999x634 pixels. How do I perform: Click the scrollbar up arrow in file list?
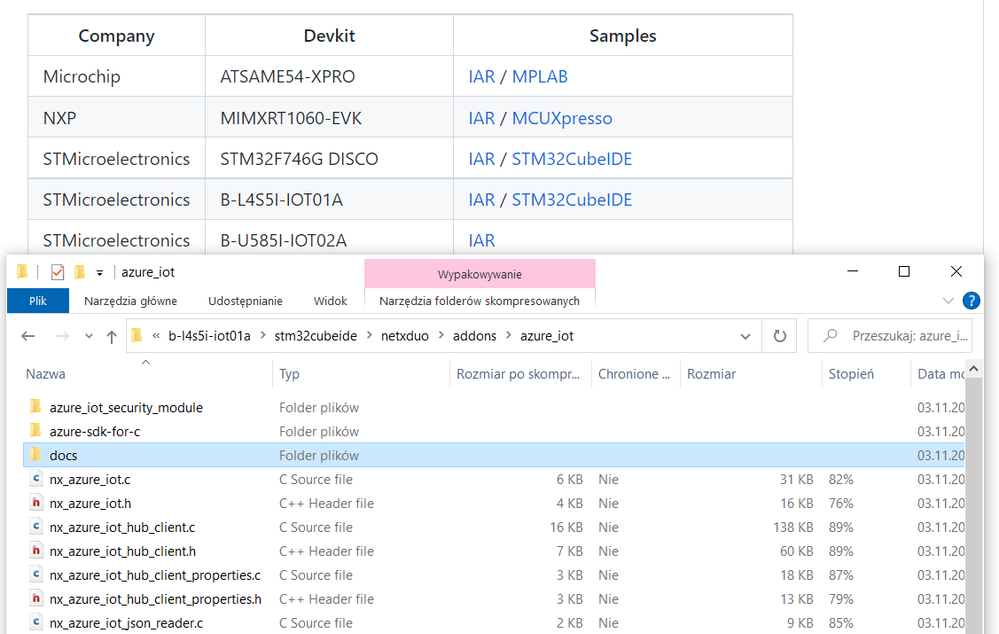pyautogui.click(x=974, y=369)
